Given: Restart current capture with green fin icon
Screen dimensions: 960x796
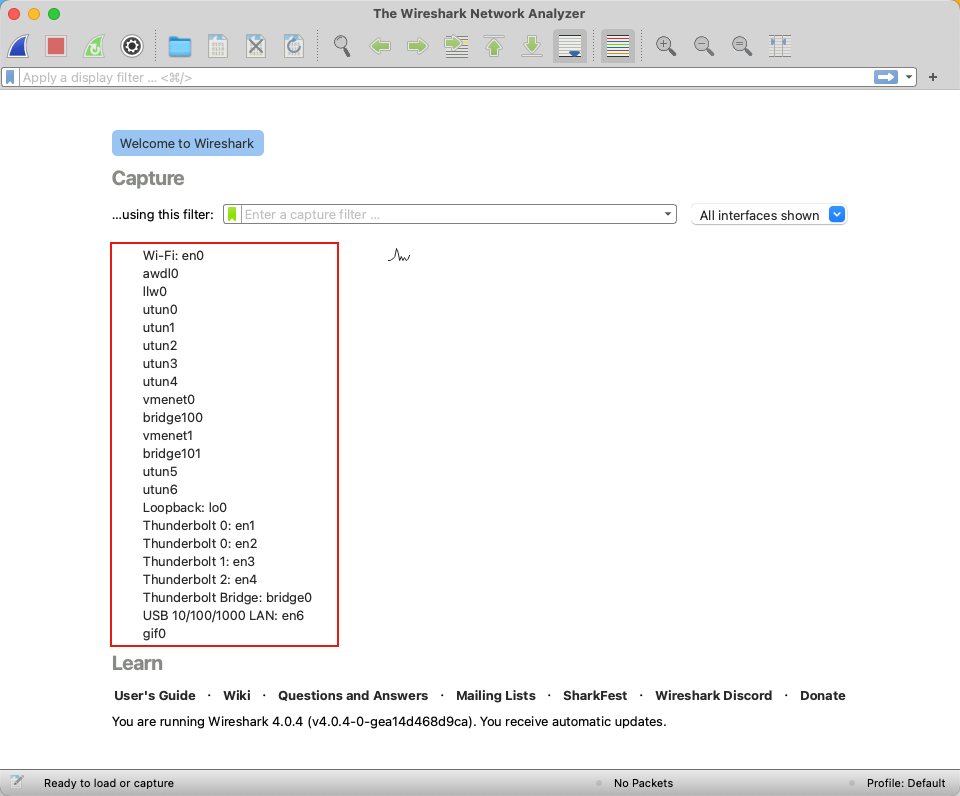Looking at the screenshot, I should pyautogui.click(x=94, y=46).
